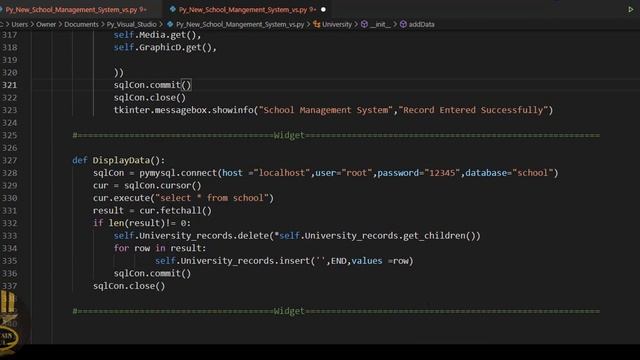The image size is (640, 360).
Task: Click the cube icon beside __init__ breadcrumb
Action: pos(364,24)
